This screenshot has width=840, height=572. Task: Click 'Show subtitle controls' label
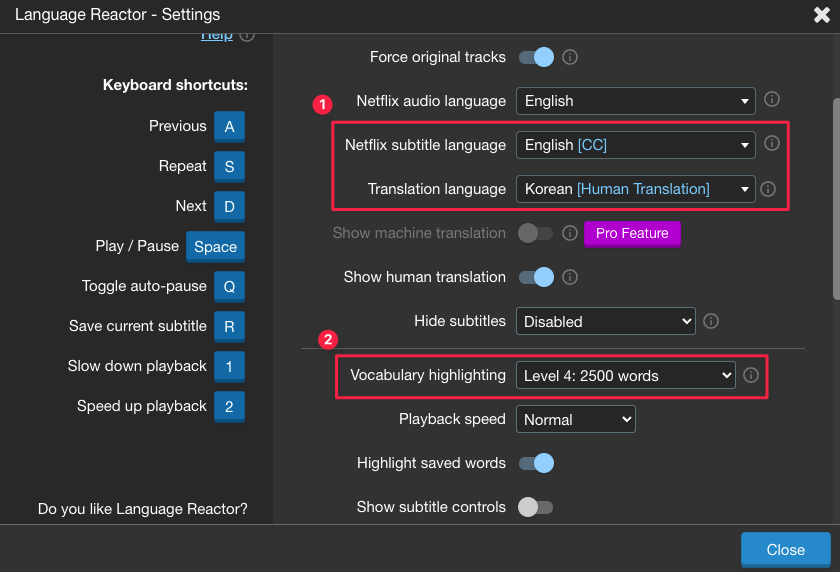[431, 507]
